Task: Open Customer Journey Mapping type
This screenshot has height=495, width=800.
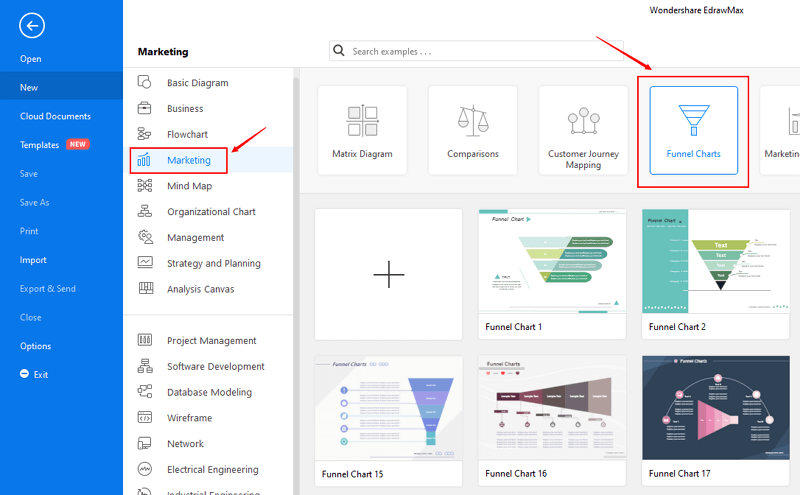Action: coord(583,131)
